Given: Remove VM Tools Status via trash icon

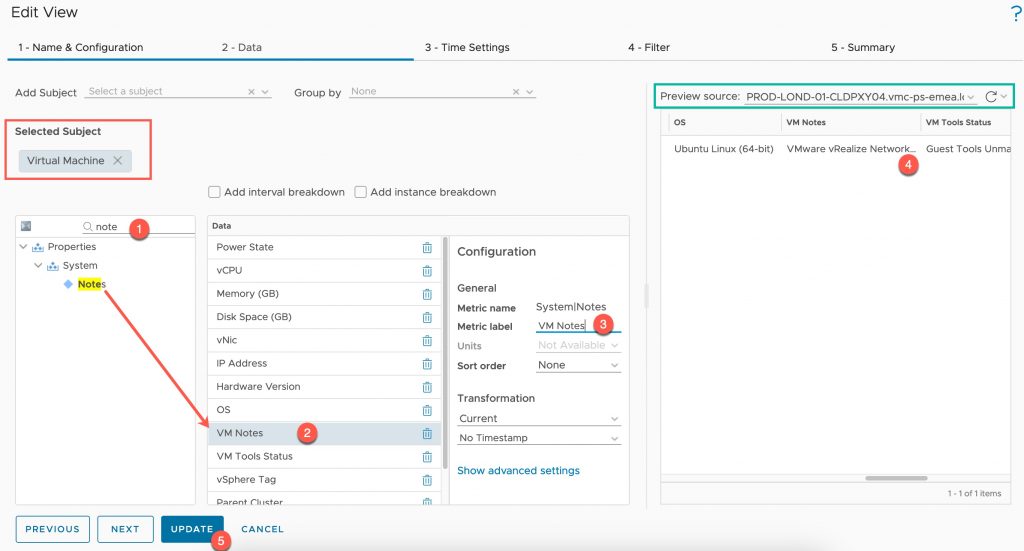Looking at the screenshot, I should pos(427,457).
